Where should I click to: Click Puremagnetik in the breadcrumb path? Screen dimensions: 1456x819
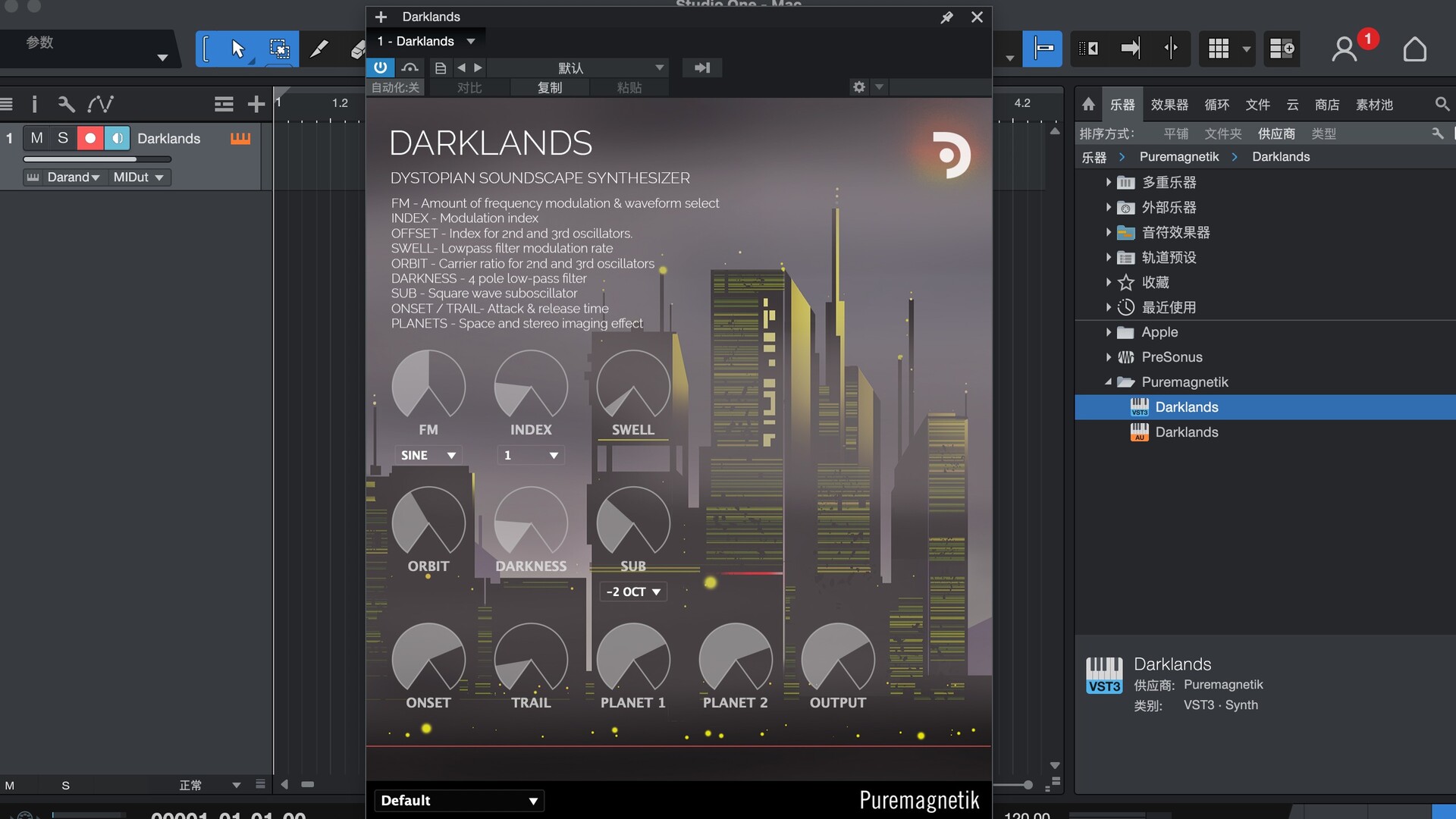point(1179,157)
